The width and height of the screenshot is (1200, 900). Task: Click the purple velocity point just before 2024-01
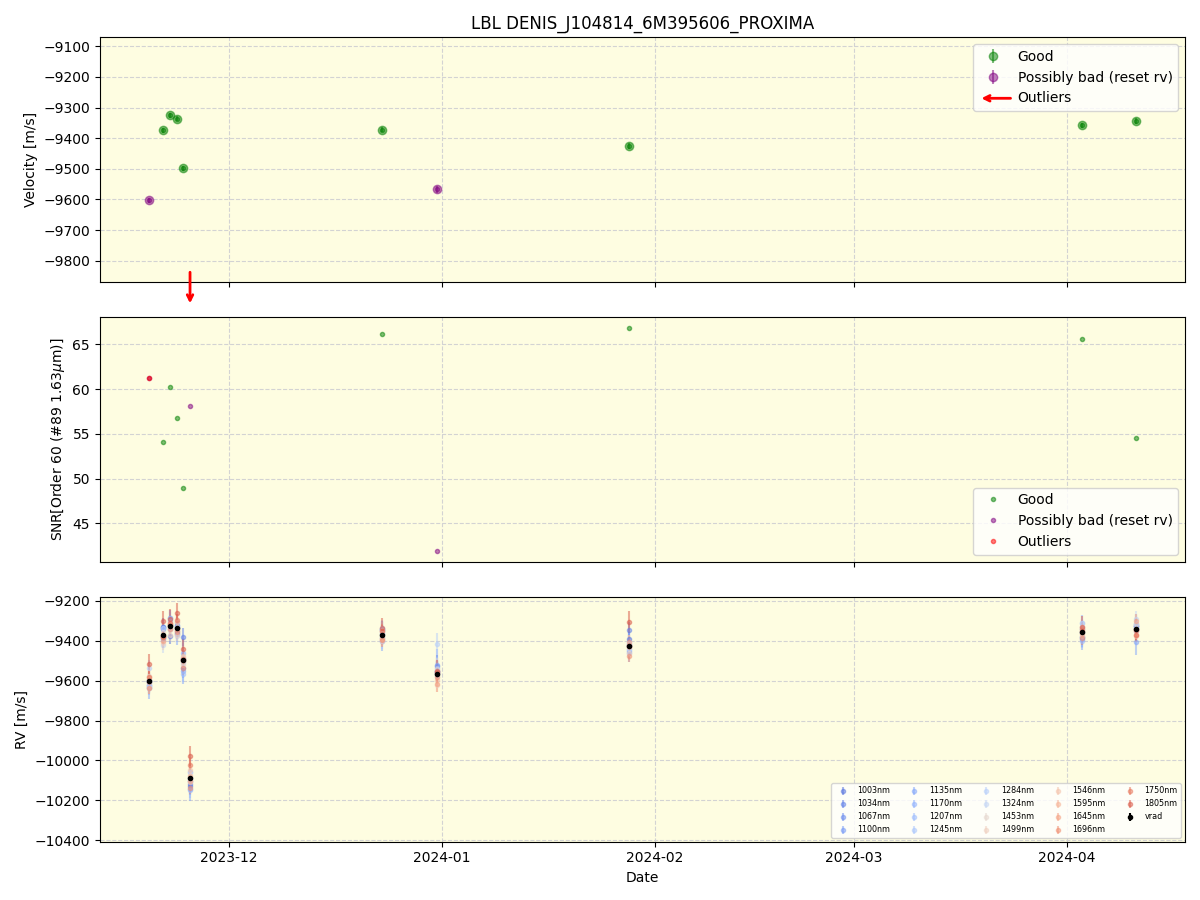437,189
